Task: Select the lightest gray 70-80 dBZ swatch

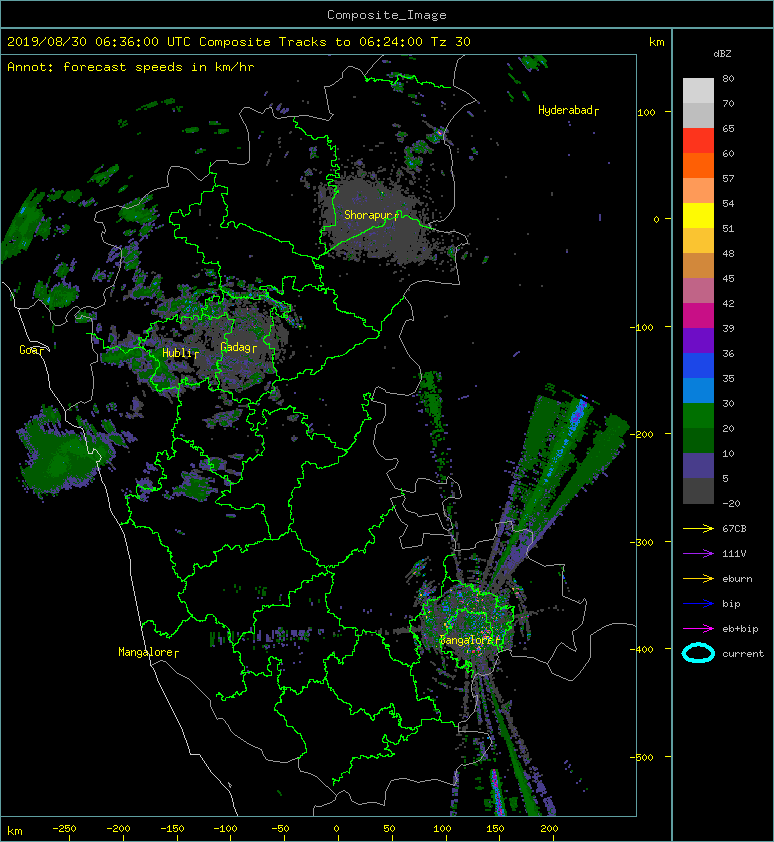Action: (698, 91)
